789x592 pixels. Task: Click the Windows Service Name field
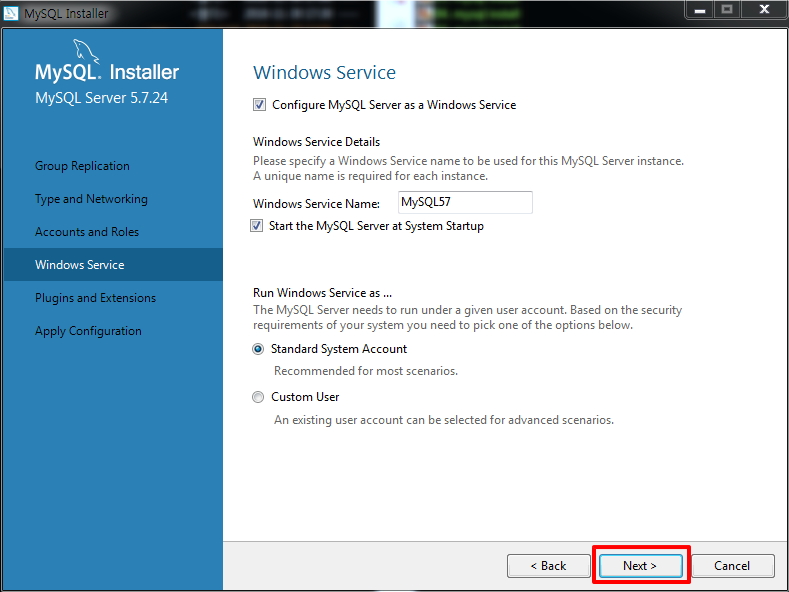465,202
